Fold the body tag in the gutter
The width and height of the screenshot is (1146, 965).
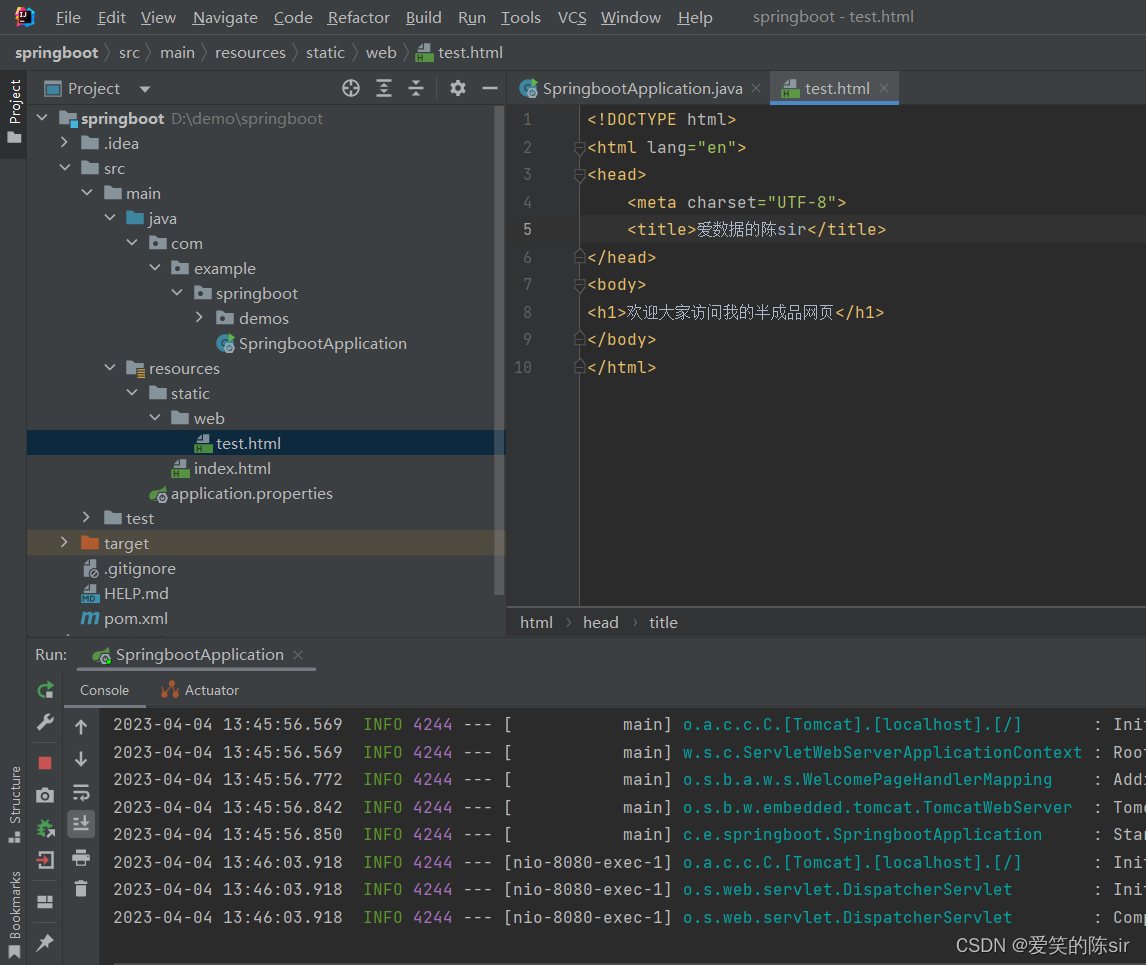(580, 284)
